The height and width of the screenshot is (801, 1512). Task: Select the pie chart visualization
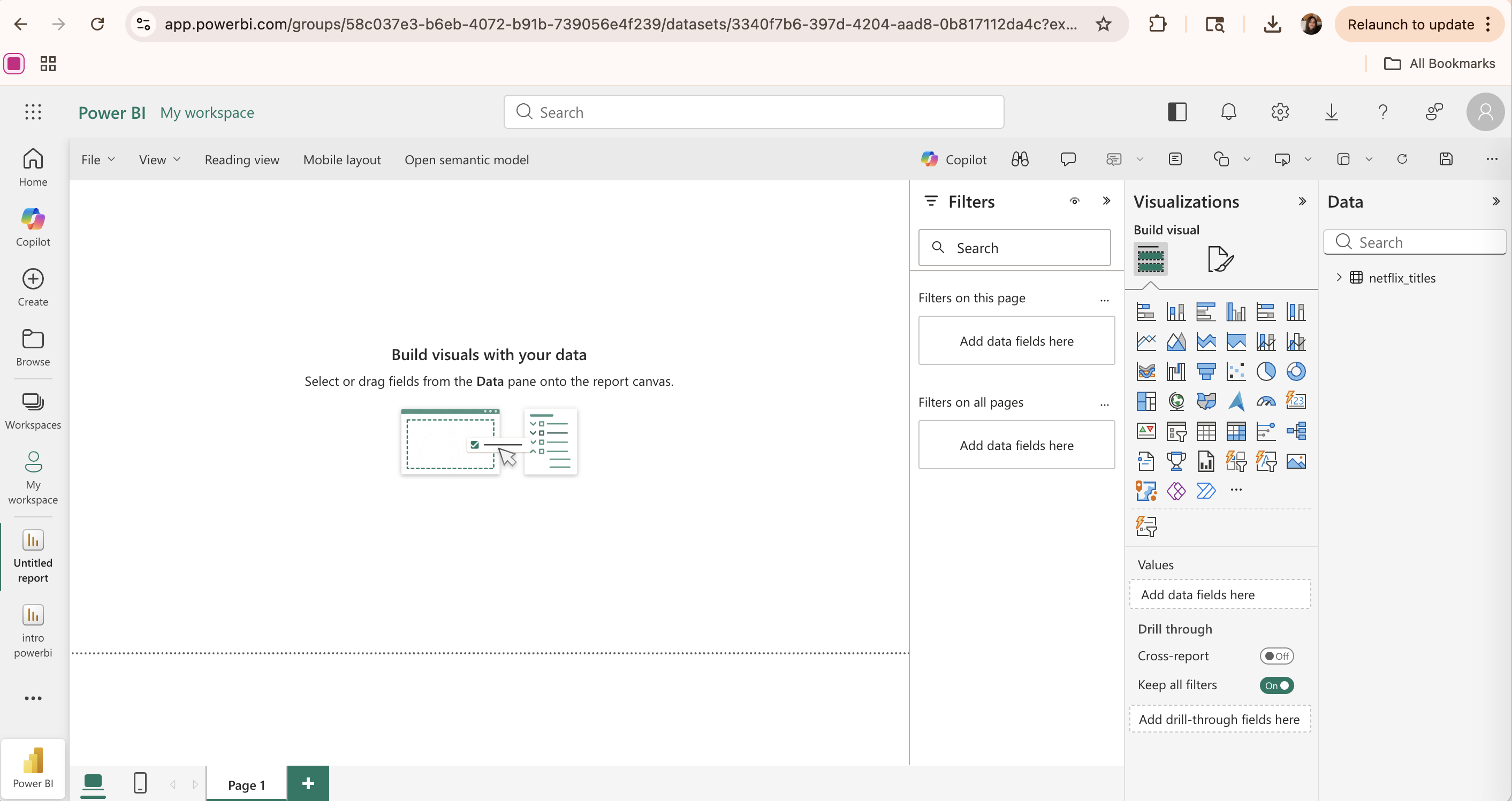coord(1265,371)
